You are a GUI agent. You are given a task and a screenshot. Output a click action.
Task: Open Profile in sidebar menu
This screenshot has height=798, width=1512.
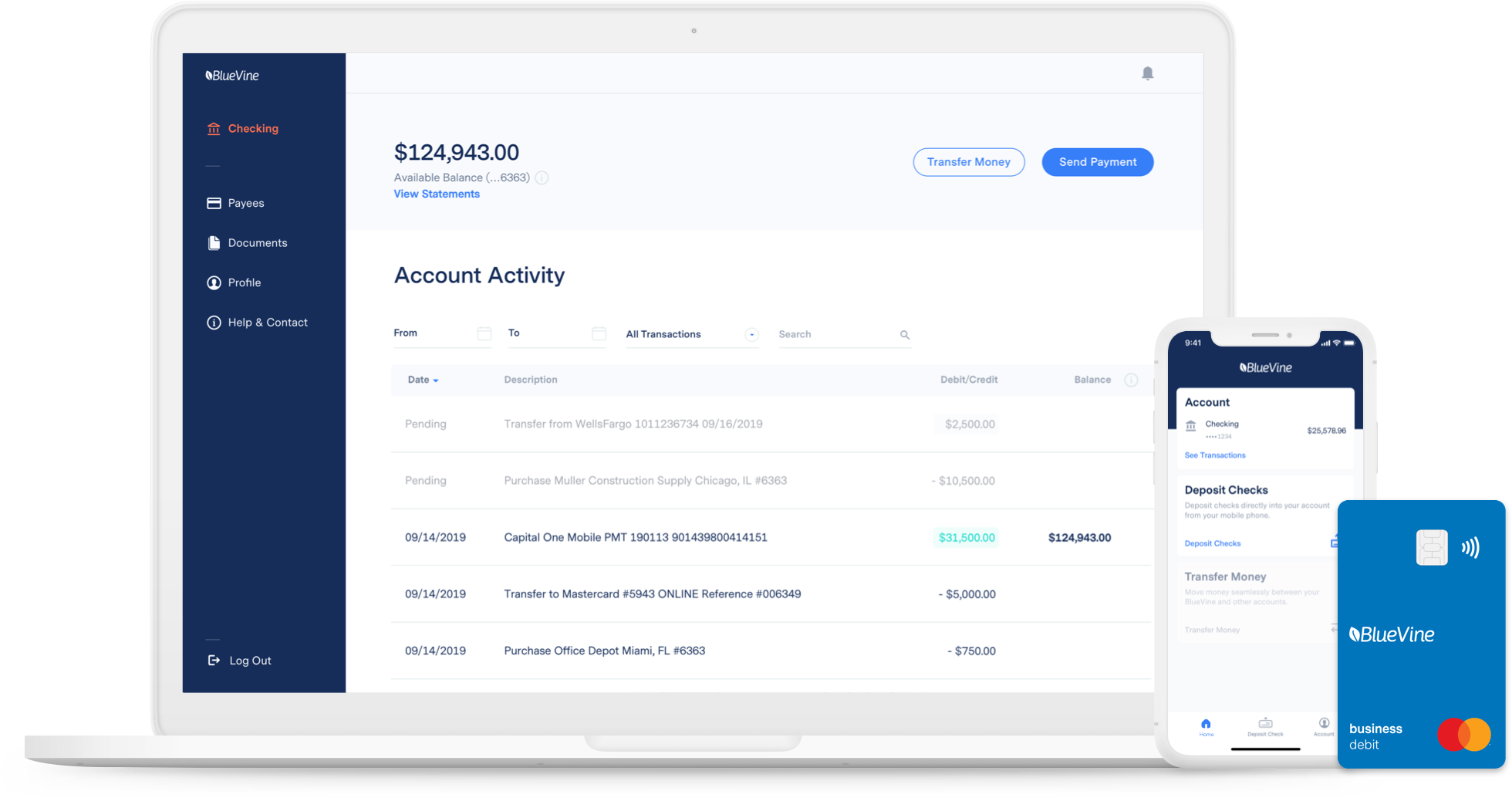click(x=234, y=282)
